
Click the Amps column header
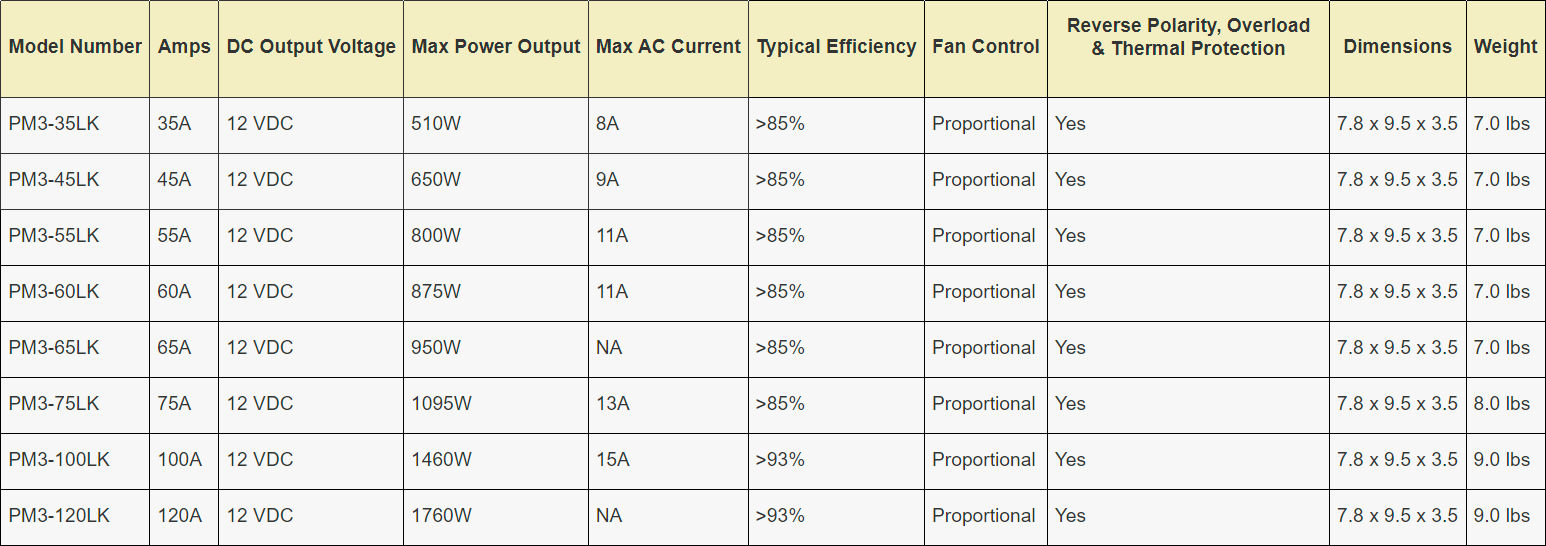tap(184, 47)
